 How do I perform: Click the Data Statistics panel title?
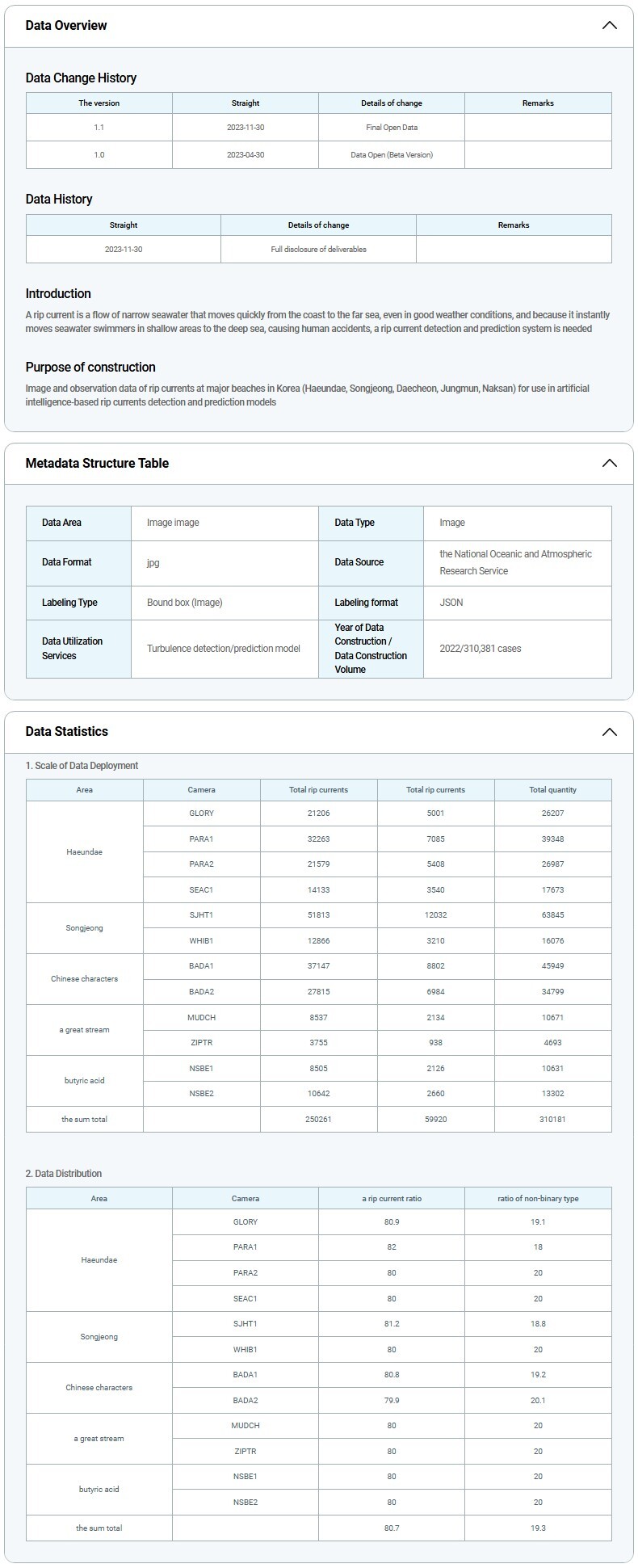(x=66, y=731)
